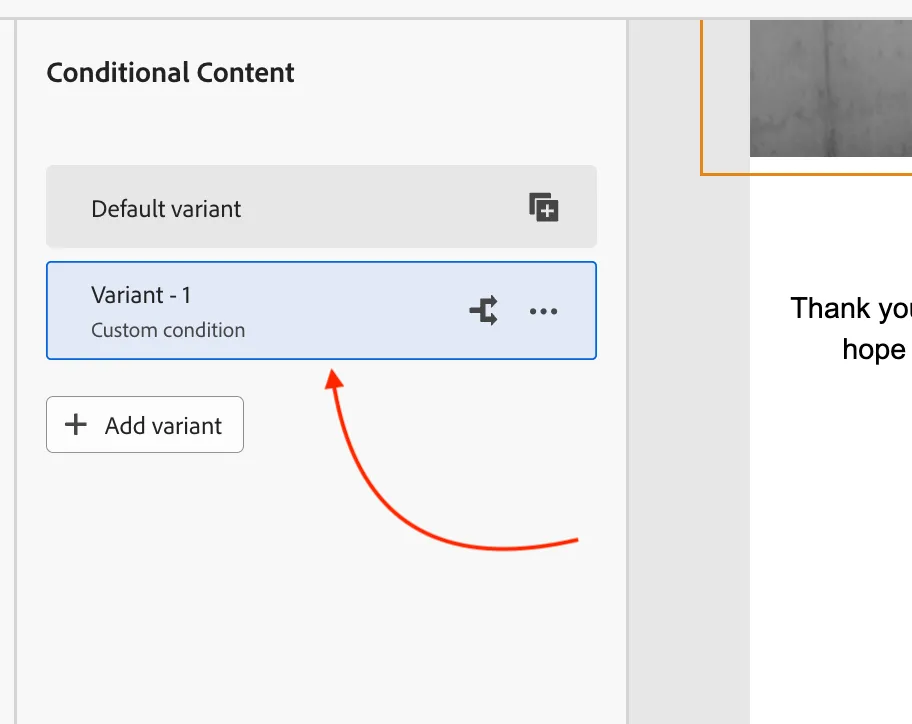The image size is (912, 724).
Task: Select the Variant - 1 label
Action: pyautogui.click(x=141, y=295)
